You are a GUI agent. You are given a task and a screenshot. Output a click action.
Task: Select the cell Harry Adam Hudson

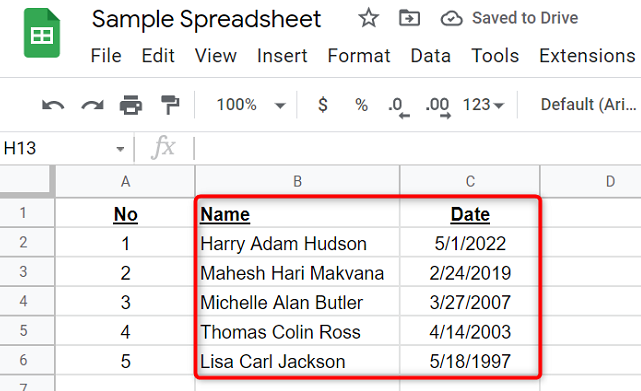(298, 243)
